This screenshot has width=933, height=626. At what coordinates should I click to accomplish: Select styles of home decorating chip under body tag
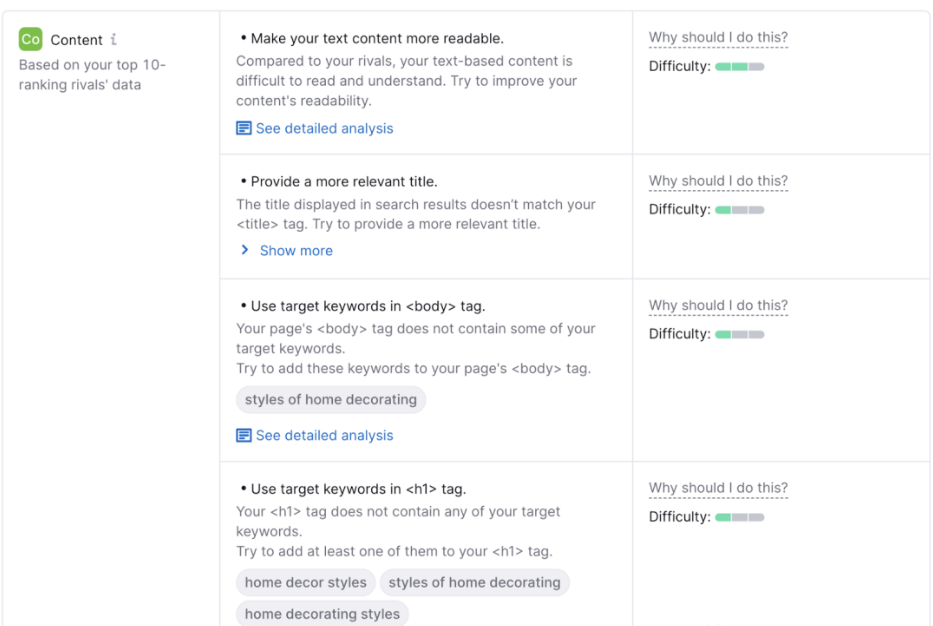(x=331, y=399)
